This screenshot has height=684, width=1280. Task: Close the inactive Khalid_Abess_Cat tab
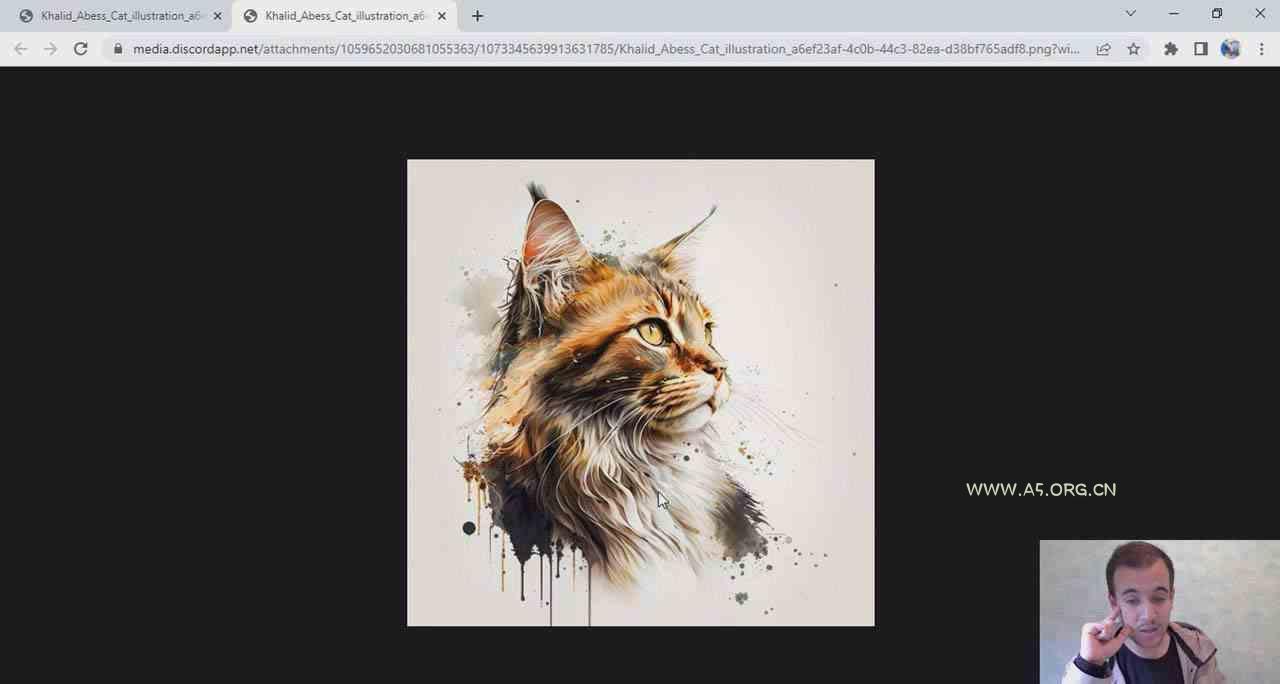(217, 16)
